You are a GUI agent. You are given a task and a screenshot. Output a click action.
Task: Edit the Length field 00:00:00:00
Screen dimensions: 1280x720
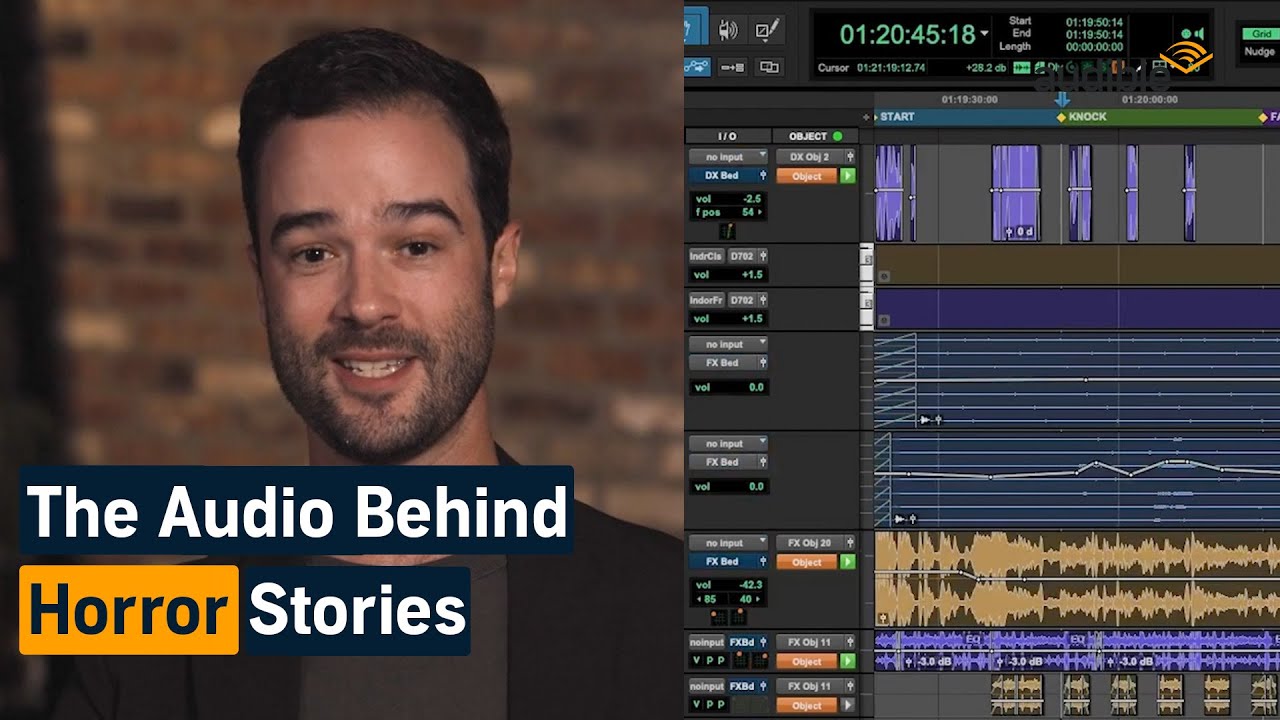click(1093, 47)
